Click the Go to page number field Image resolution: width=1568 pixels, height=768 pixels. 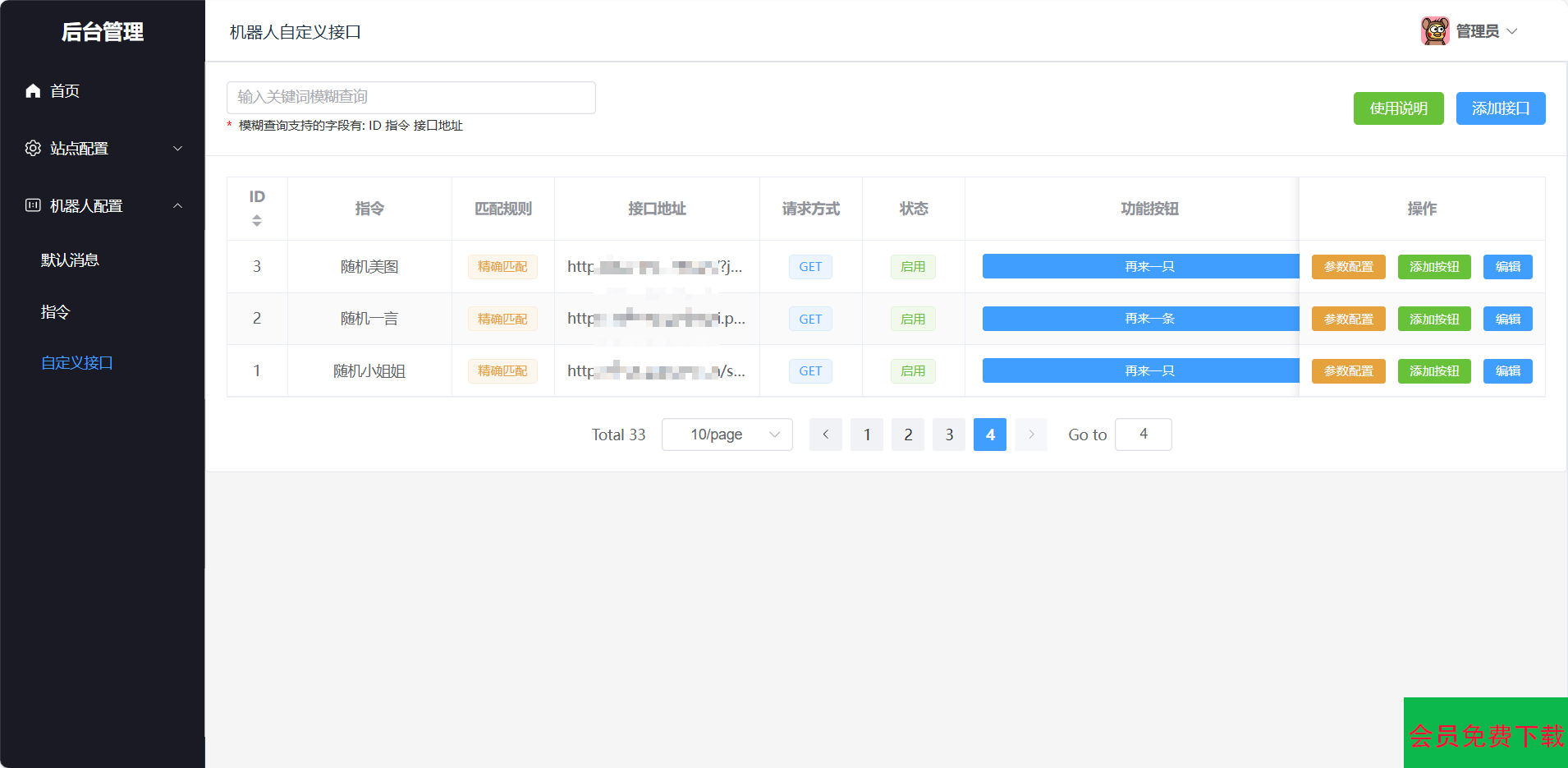(x=1143, y=435)
